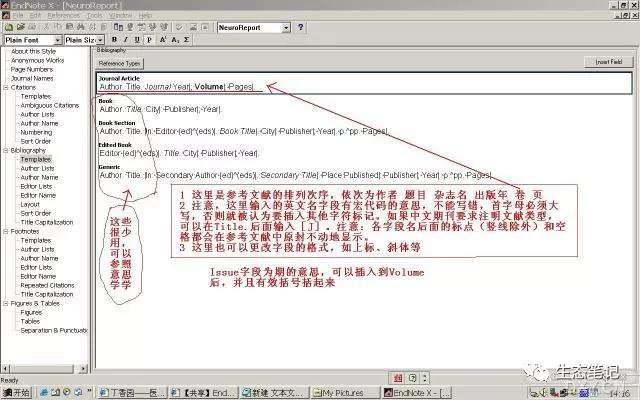
Task: Select Figures under Figures & Tables
Action: (31, 312)
